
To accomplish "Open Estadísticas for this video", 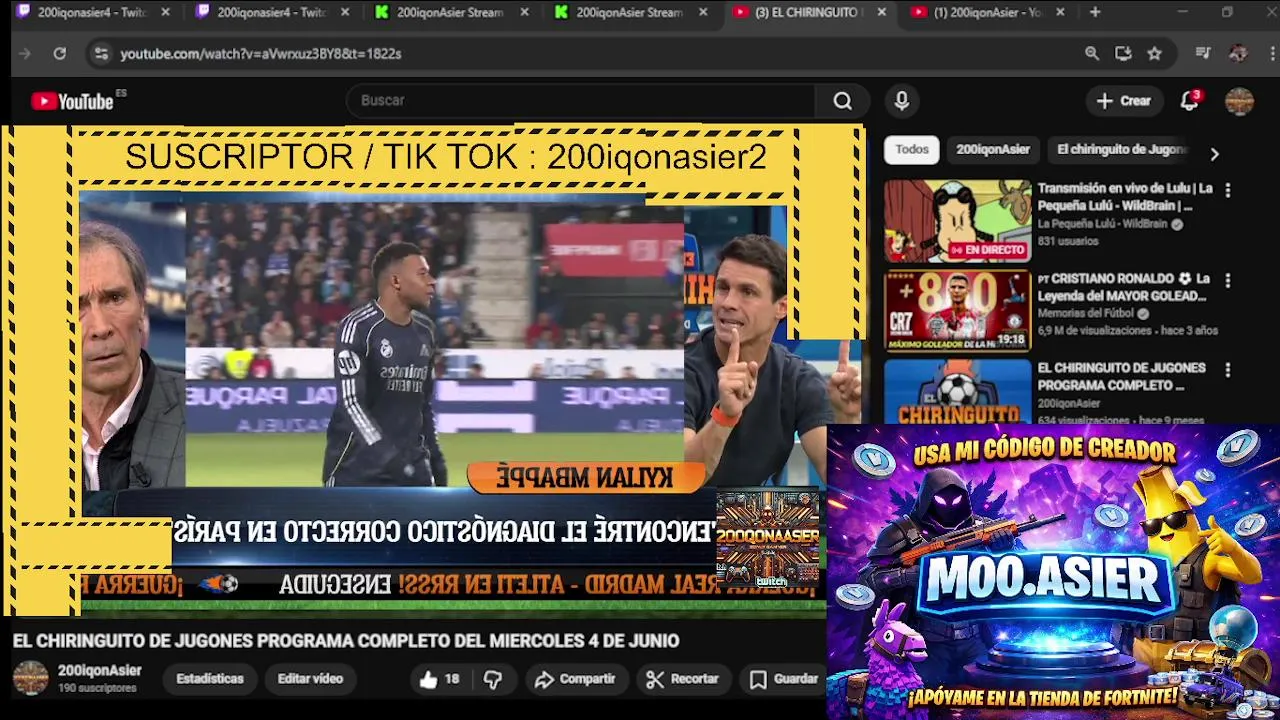I will (x=210, y=679).
